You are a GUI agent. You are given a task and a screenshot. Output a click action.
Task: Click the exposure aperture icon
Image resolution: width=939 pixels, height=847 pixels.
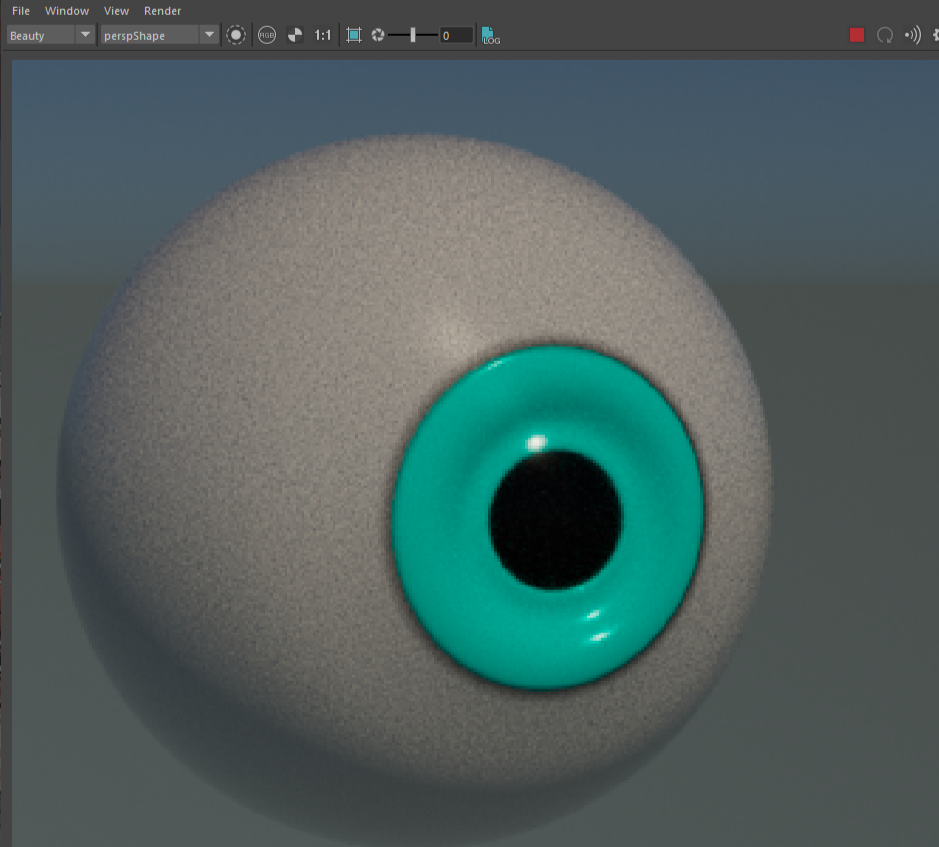pyautogui.click(x=378, y=35)
